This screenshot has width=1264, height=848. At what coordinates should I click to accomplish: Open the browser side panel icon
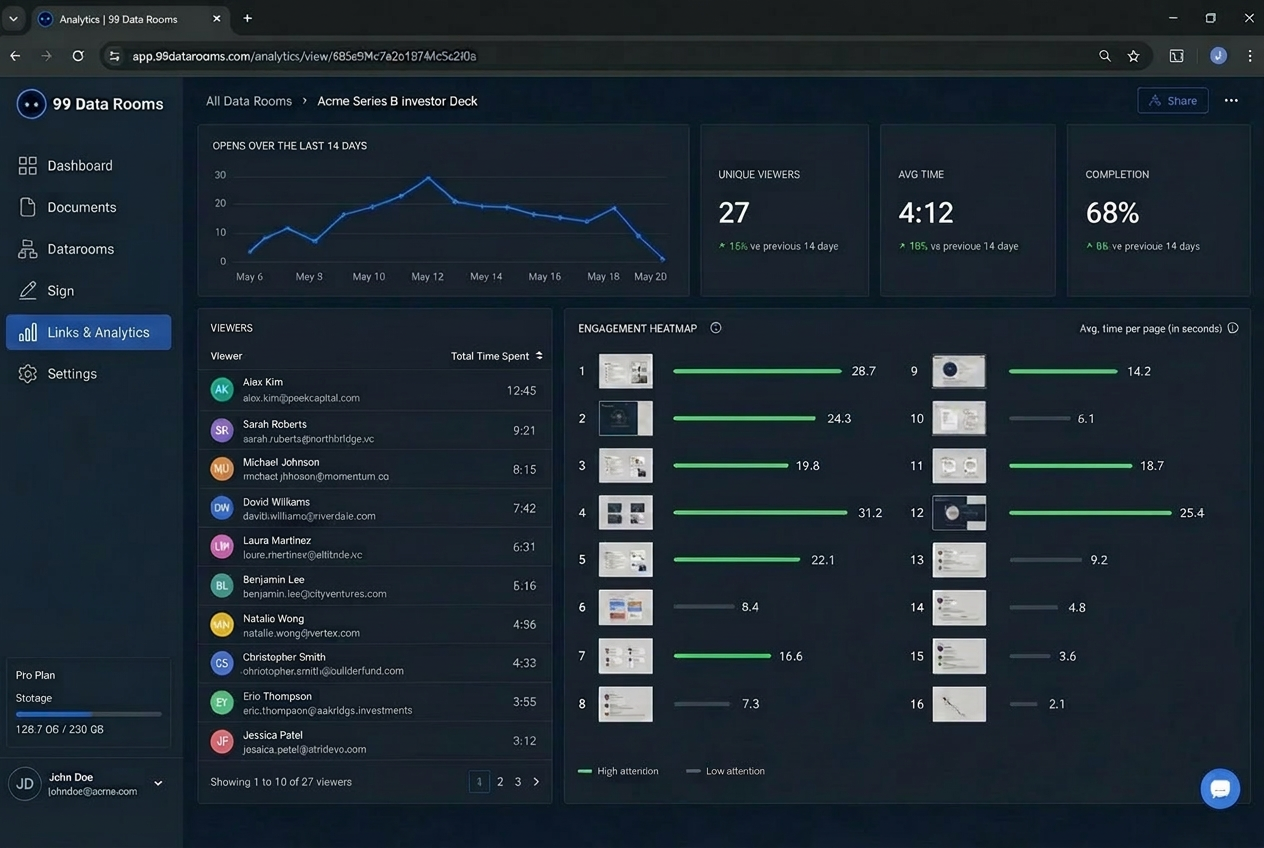[1177, 56]
